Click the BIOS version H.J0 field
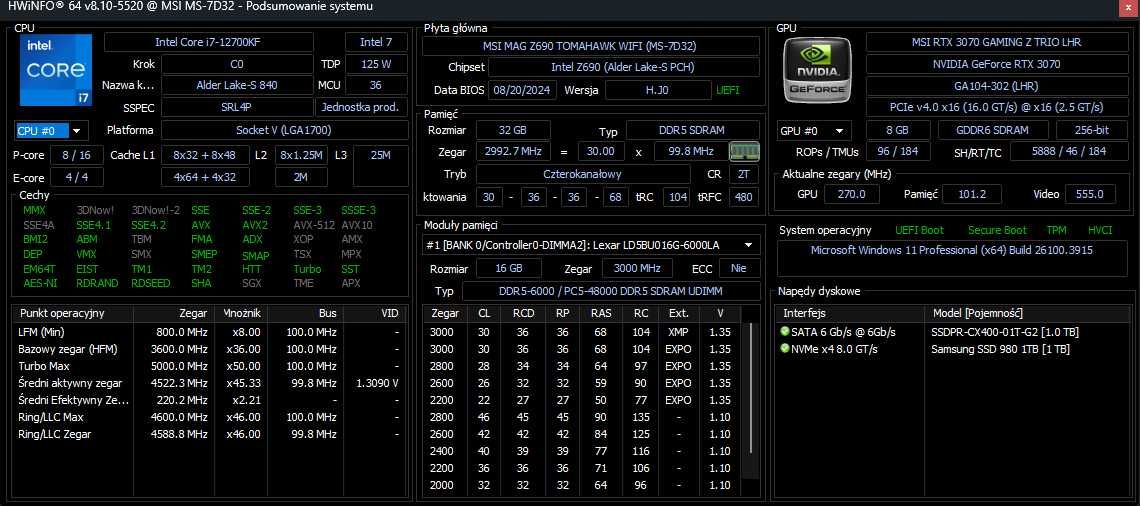This screenshot has height=506, width=1140. pos(657,90)
